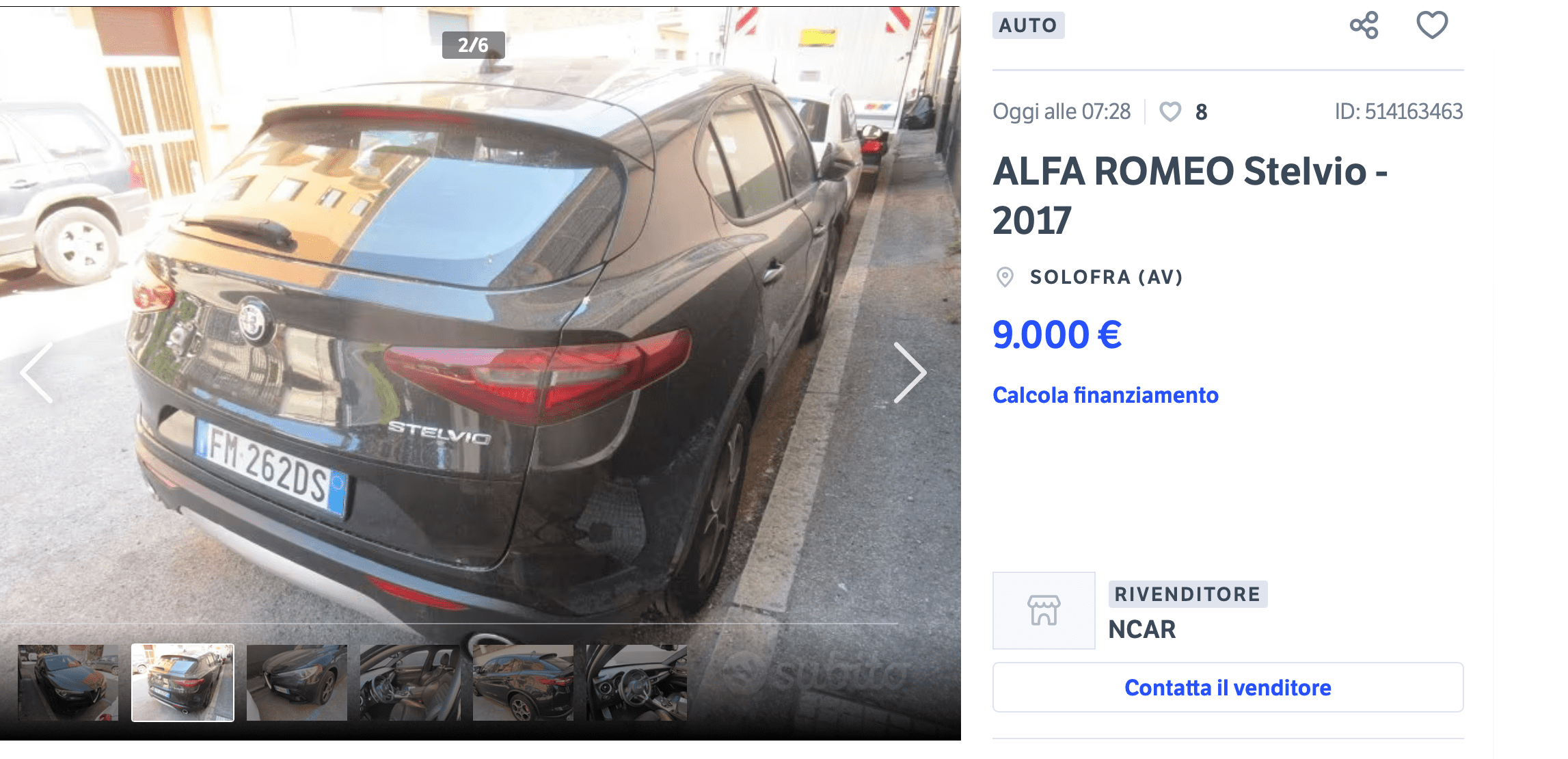The width and height of the screenshot is (1568, 759).
Task: Click the AUTO category tag
Action: [1028, 25]
